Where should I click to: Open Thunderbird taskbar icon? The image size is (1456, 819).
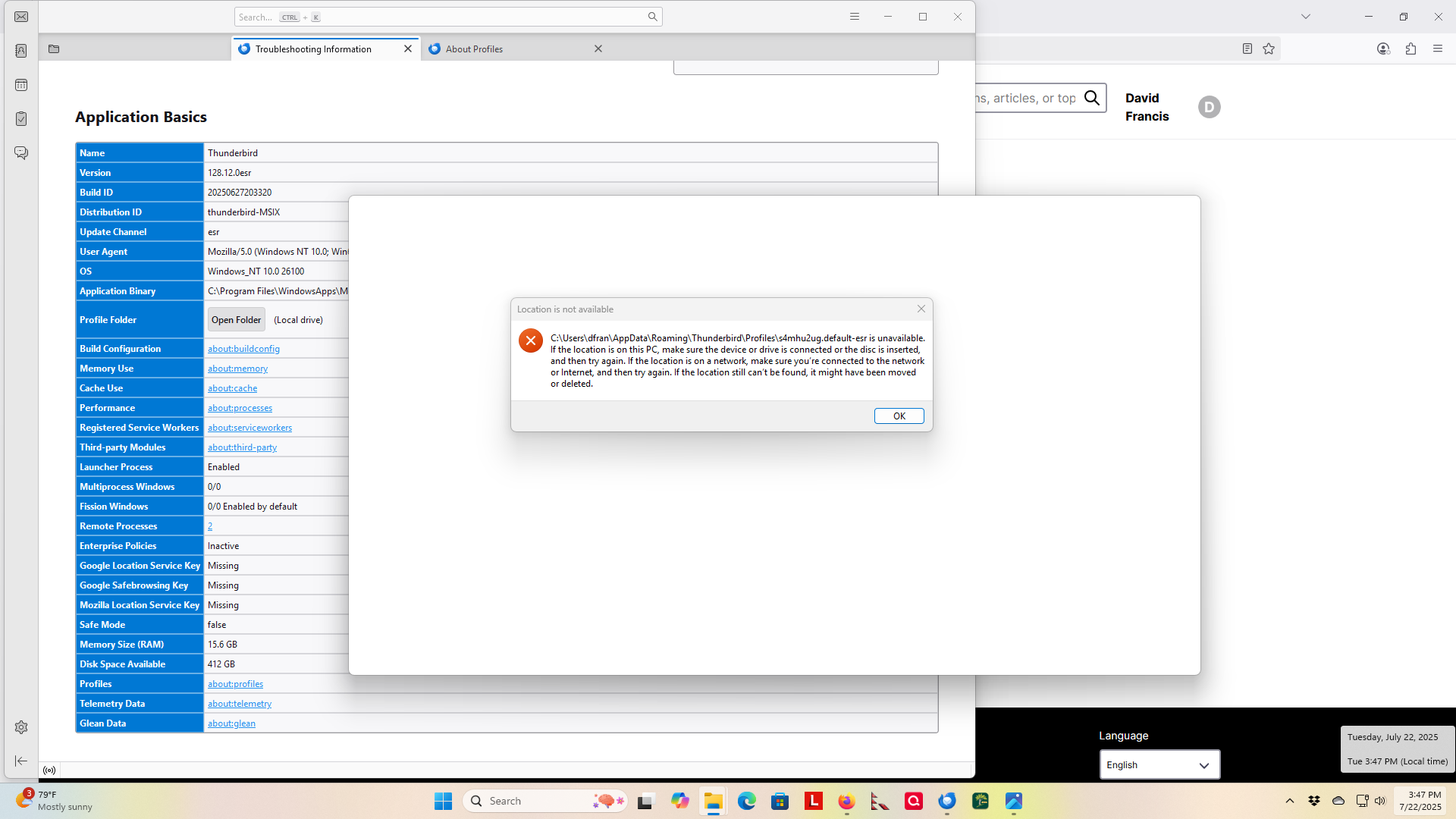(x=947, y=801)
